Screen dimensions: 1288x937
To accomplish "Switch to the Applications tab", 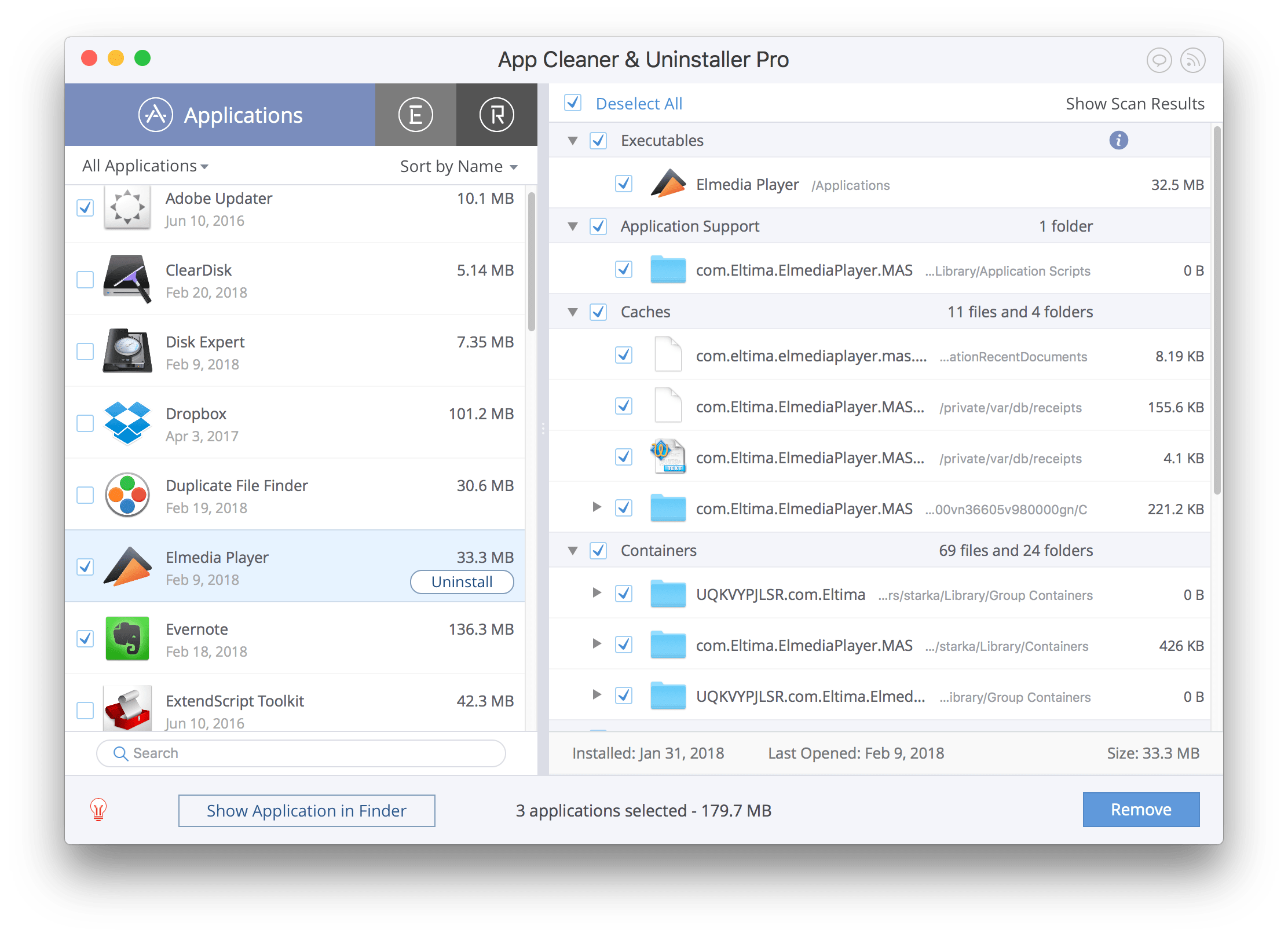I will [243, 115].
